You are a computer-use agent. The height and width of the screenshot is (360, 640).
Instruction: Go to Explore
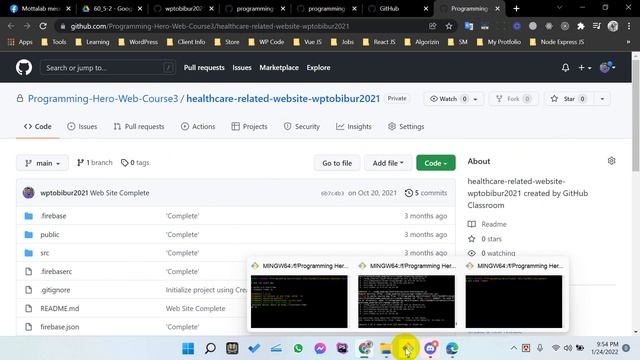(318, 68)
